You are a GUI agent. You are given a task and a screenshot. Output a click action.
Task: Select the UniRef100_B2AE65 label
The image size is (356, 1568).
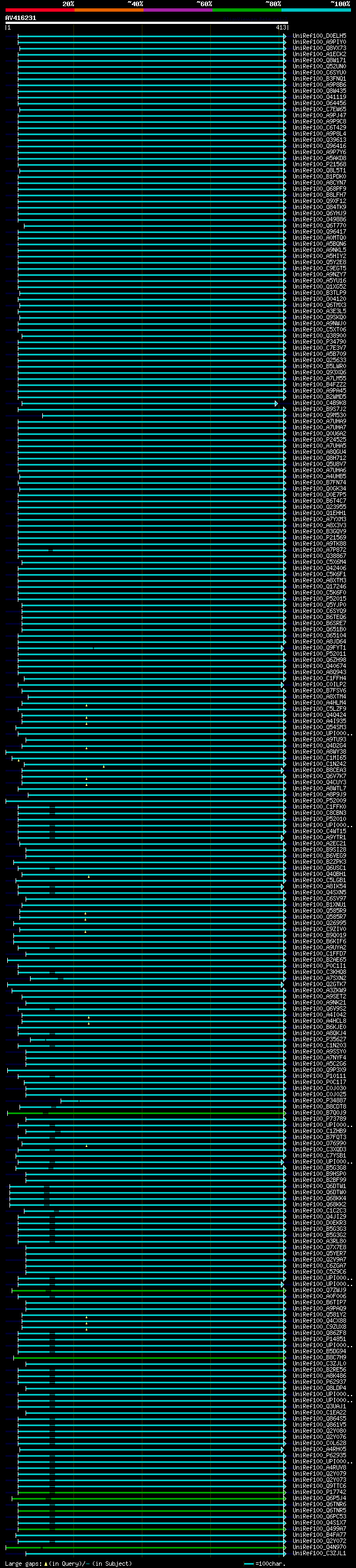[x=319, y=960]
